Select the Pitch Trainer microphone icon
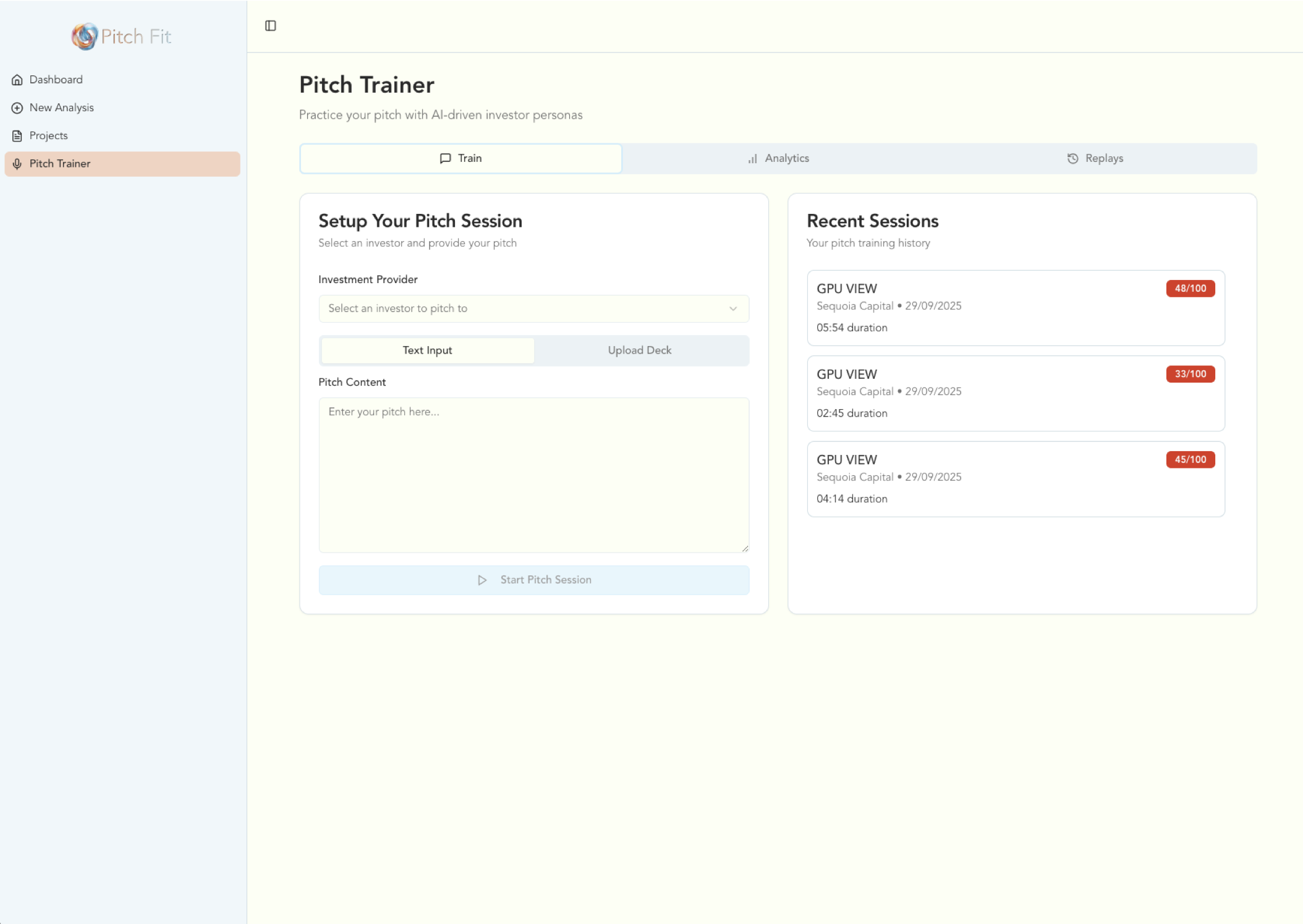 pyautogui.click(x=17, y=164)
